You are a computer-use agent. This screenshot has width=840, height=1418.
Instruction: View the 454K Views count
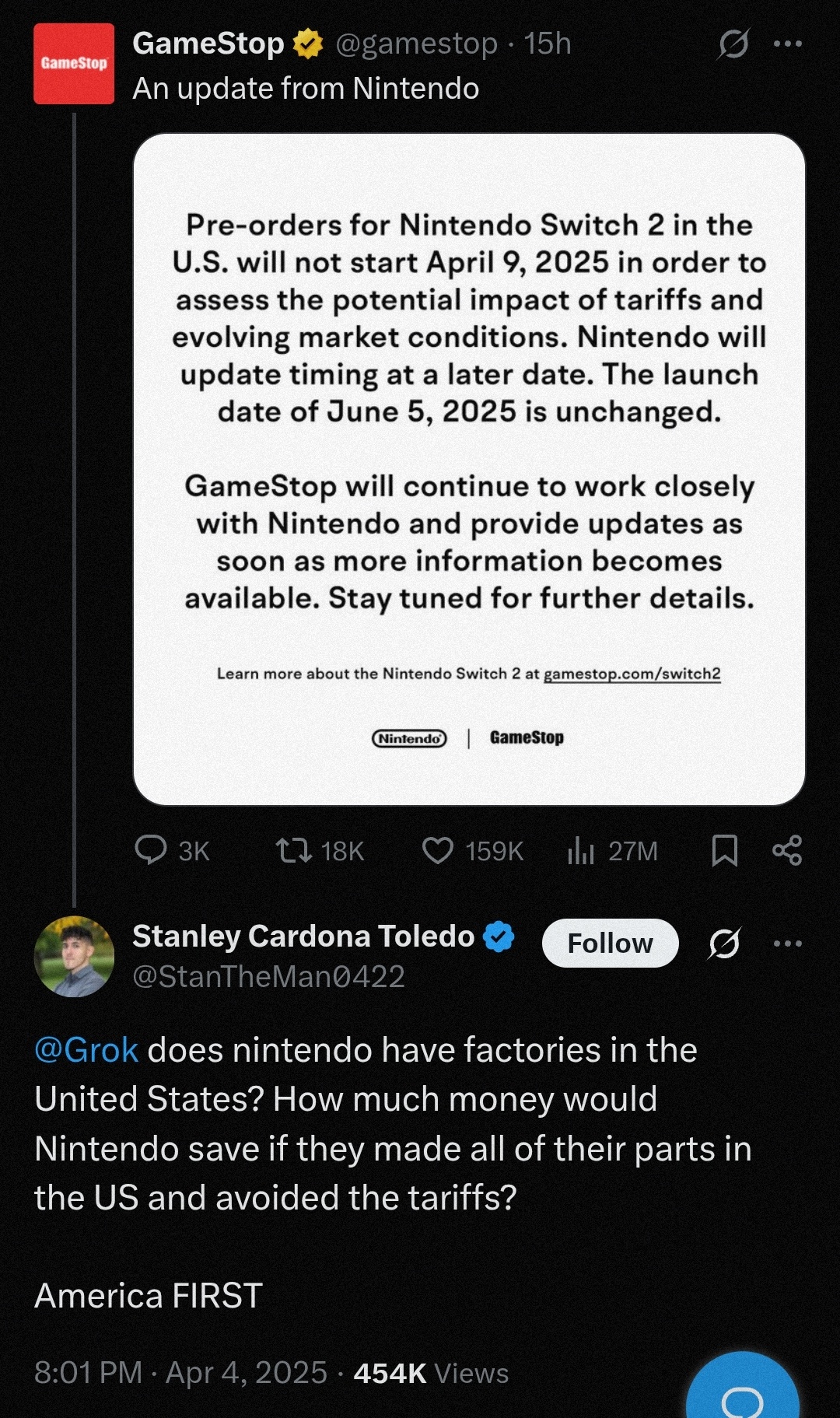(x=430, y=1374)
